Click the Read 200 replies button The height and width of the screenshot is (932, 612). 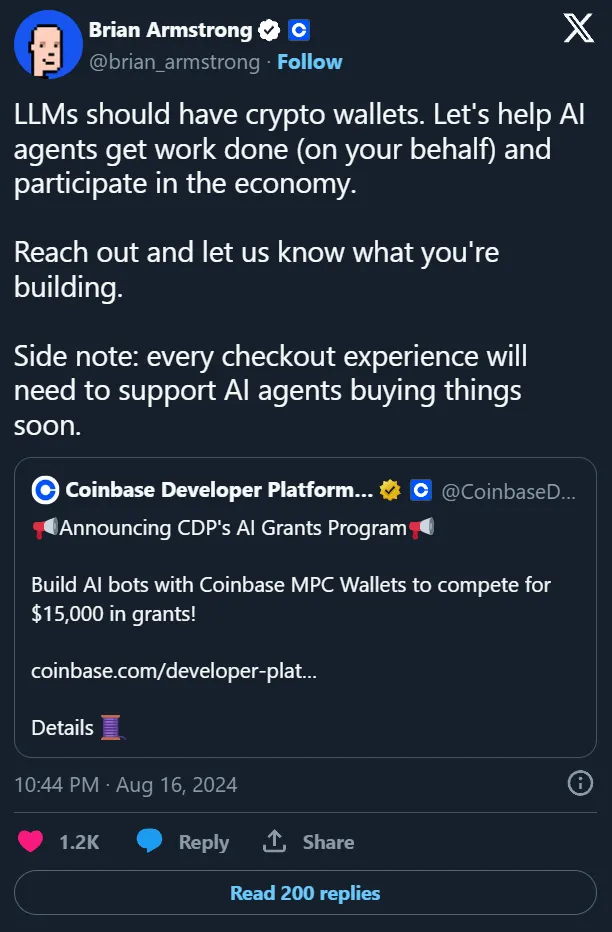click(305, 893)
